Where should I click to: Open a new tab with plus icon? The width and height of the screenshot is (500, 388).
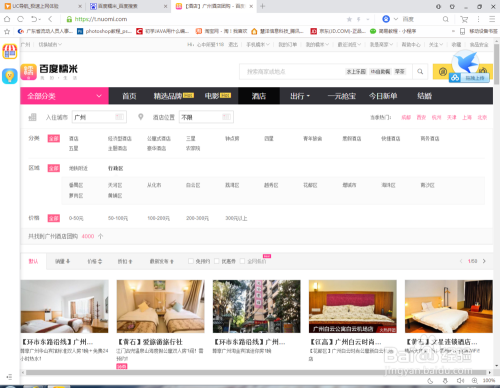pos(263,6)
